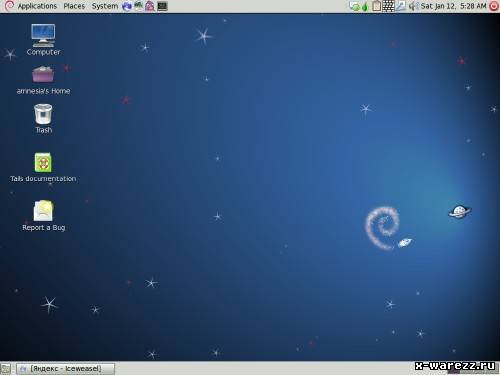Screen dimensions: 500x375
Task: Open the Applications menu
Action: (x=37, y=6)
